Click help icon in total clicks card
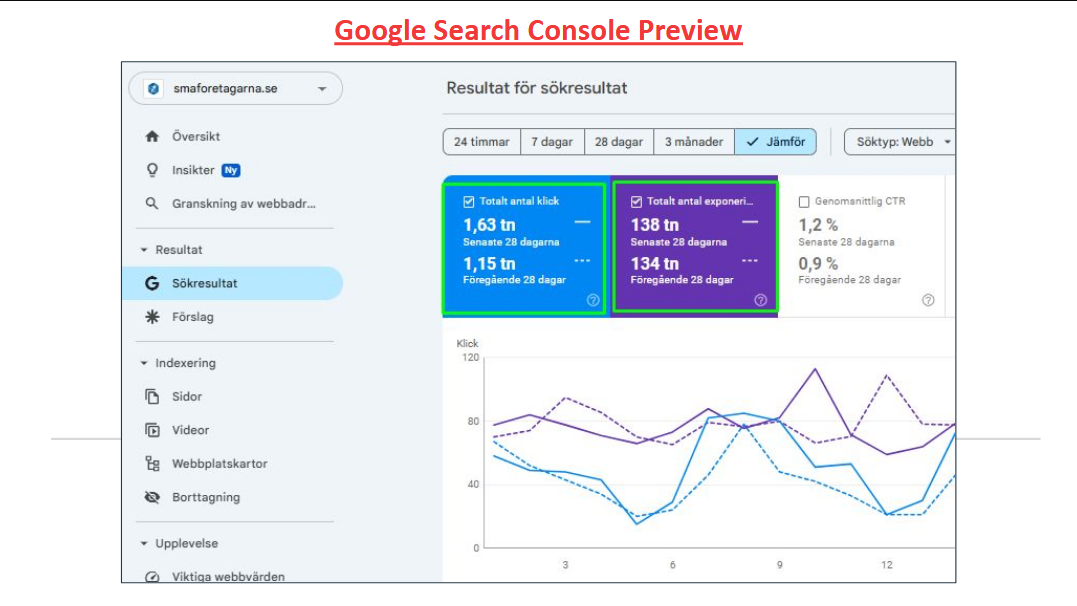Image resolution: width=1077 pixels, height=606 pixels. pyautogui.click(x=593, y=300)
